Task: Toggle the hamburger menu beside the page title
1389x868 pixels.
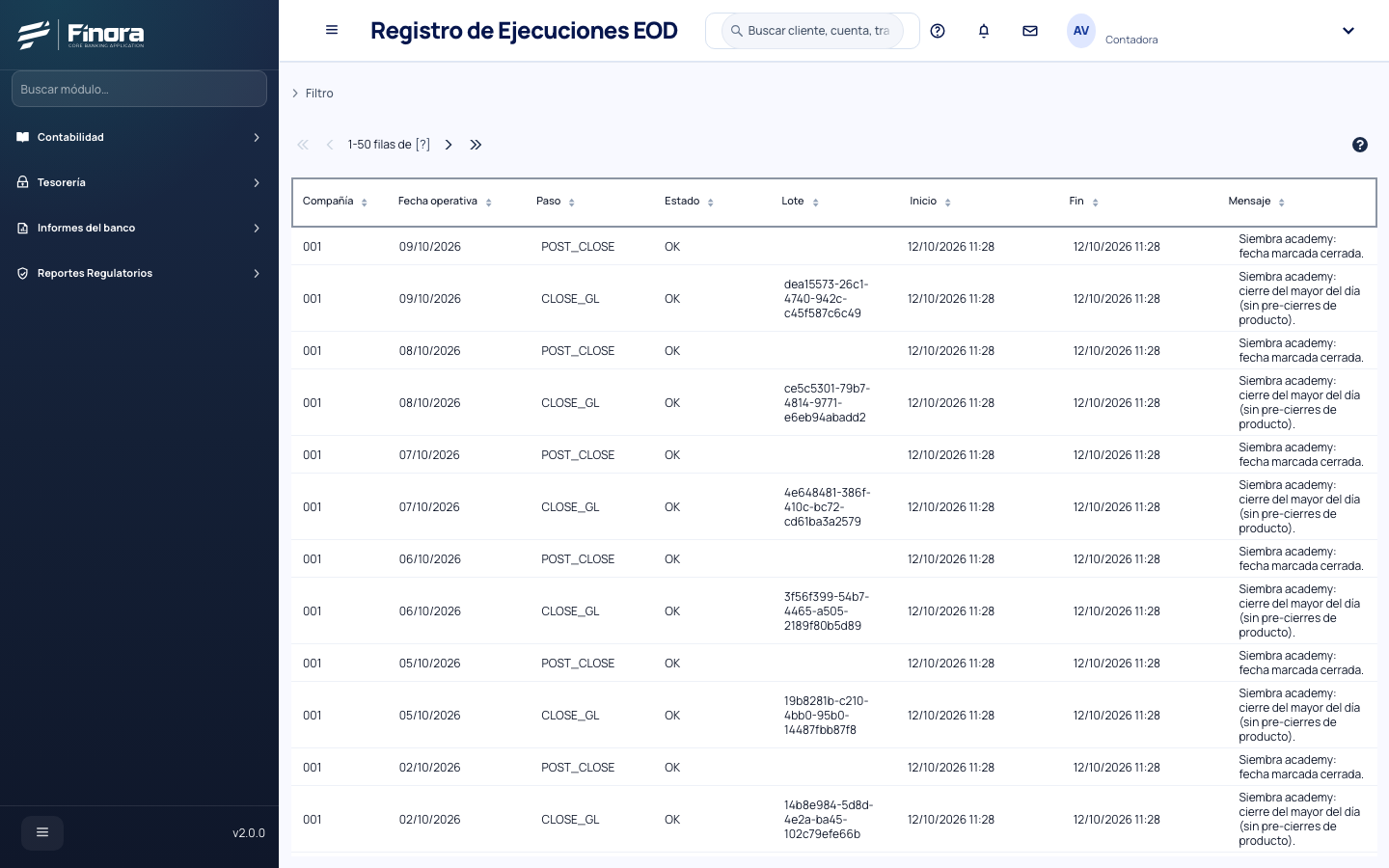Action: coord(332,30)
